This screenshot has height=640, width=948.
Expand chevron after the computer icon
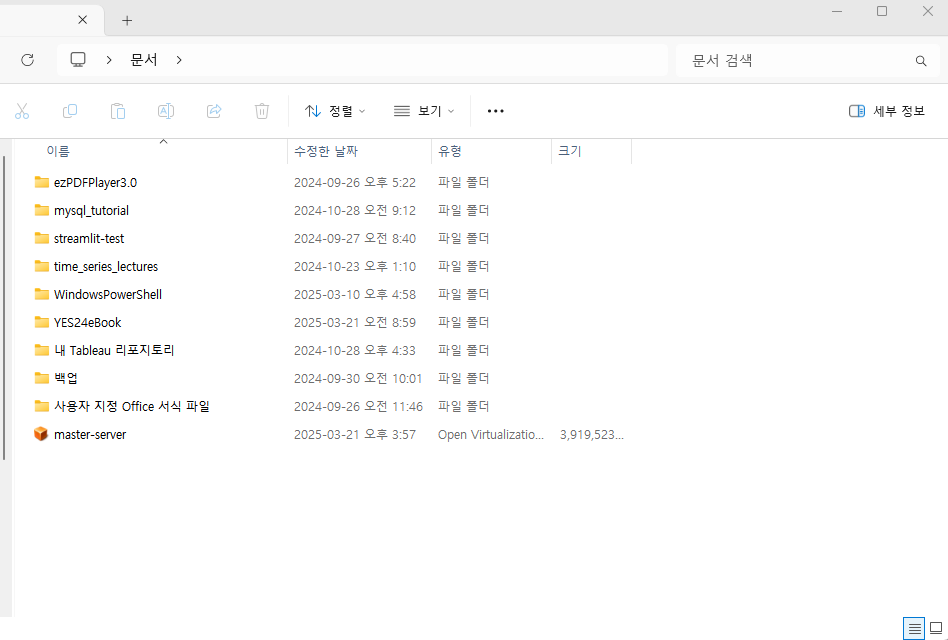click(x=109, y=60)
